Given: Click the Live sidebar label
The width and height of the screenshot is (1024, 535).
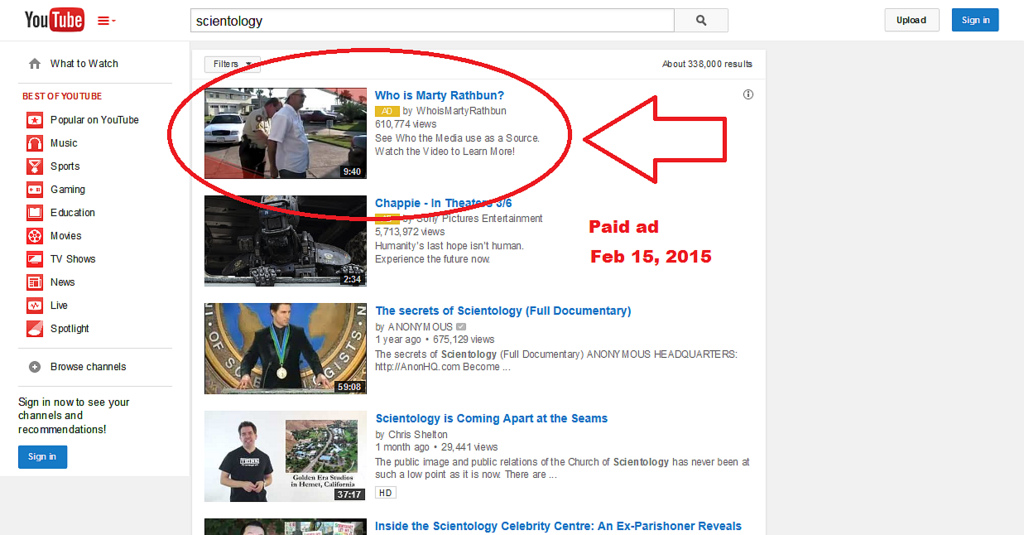Looking at the screenshot, I should click(59, 306).
